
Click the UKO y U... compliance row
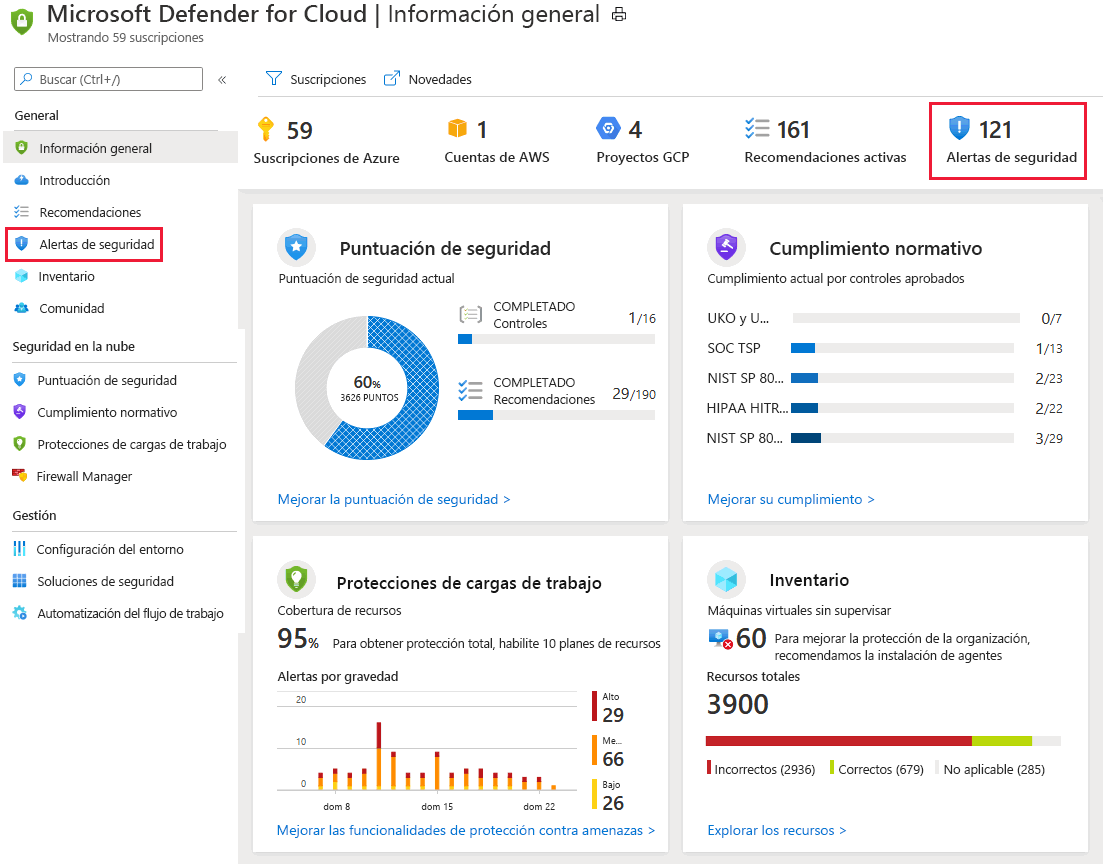885,318
